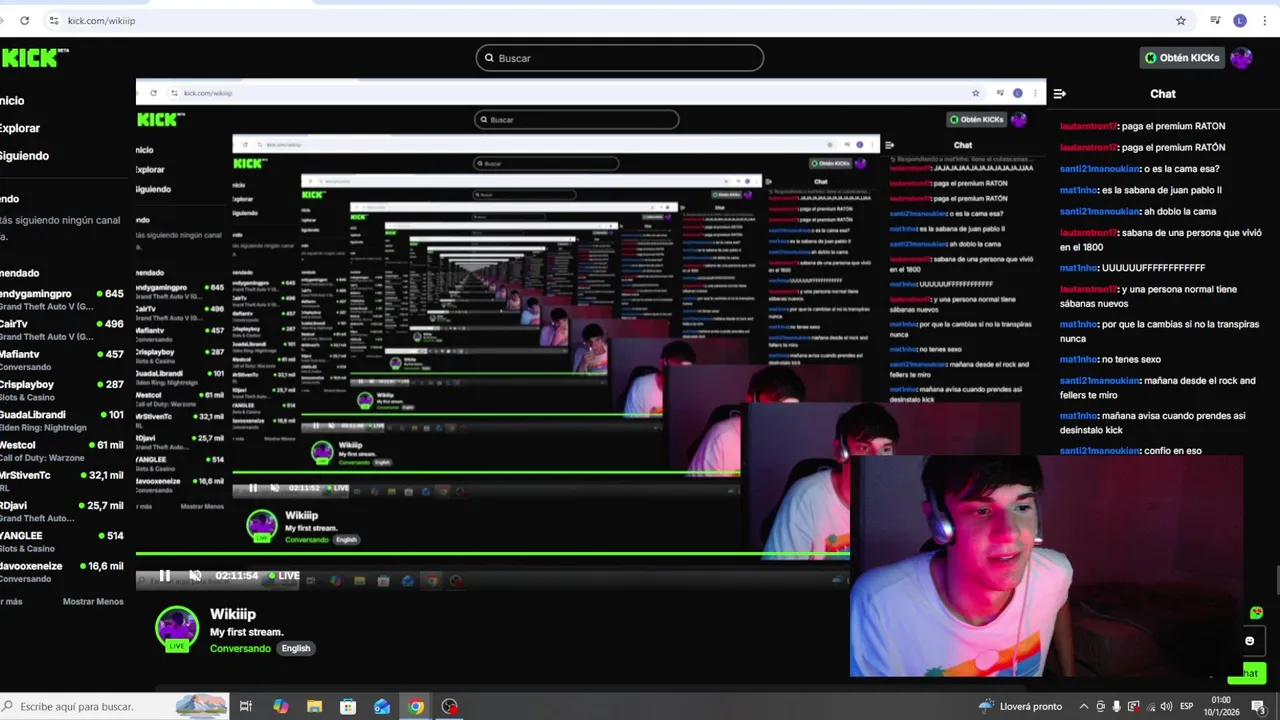Pause the live stream playback

point(164,576)
